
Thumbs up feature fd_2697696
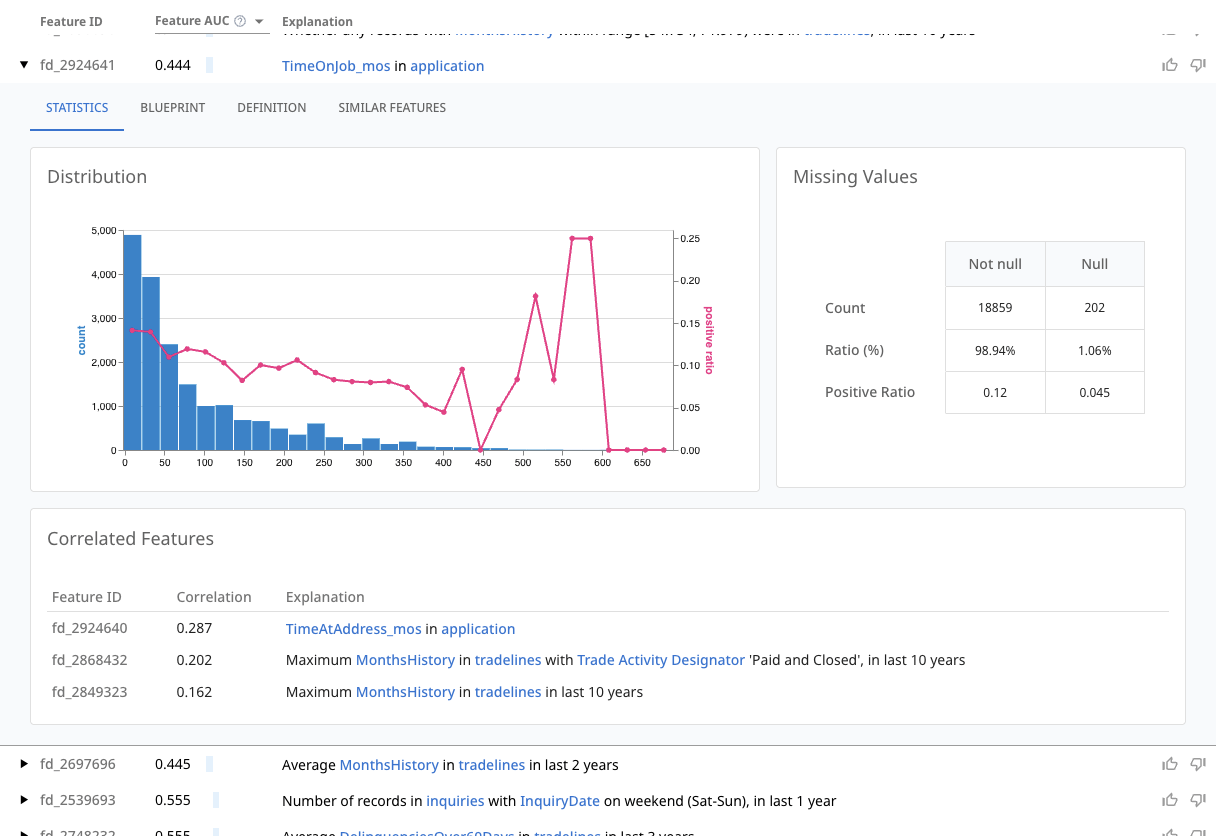click(1169, 765)
